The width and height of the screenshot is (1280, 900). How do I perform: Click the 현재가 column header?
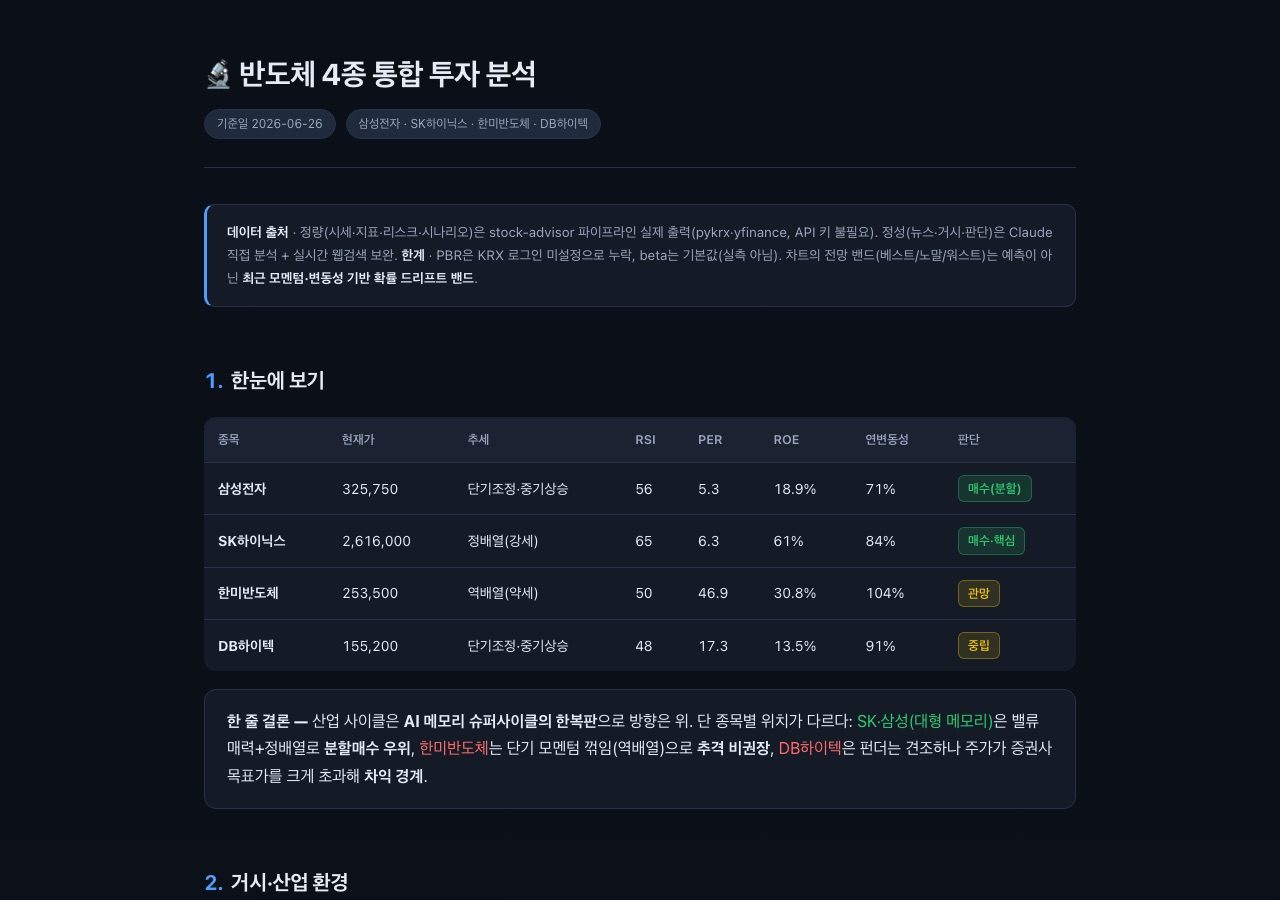coord(358,440)
